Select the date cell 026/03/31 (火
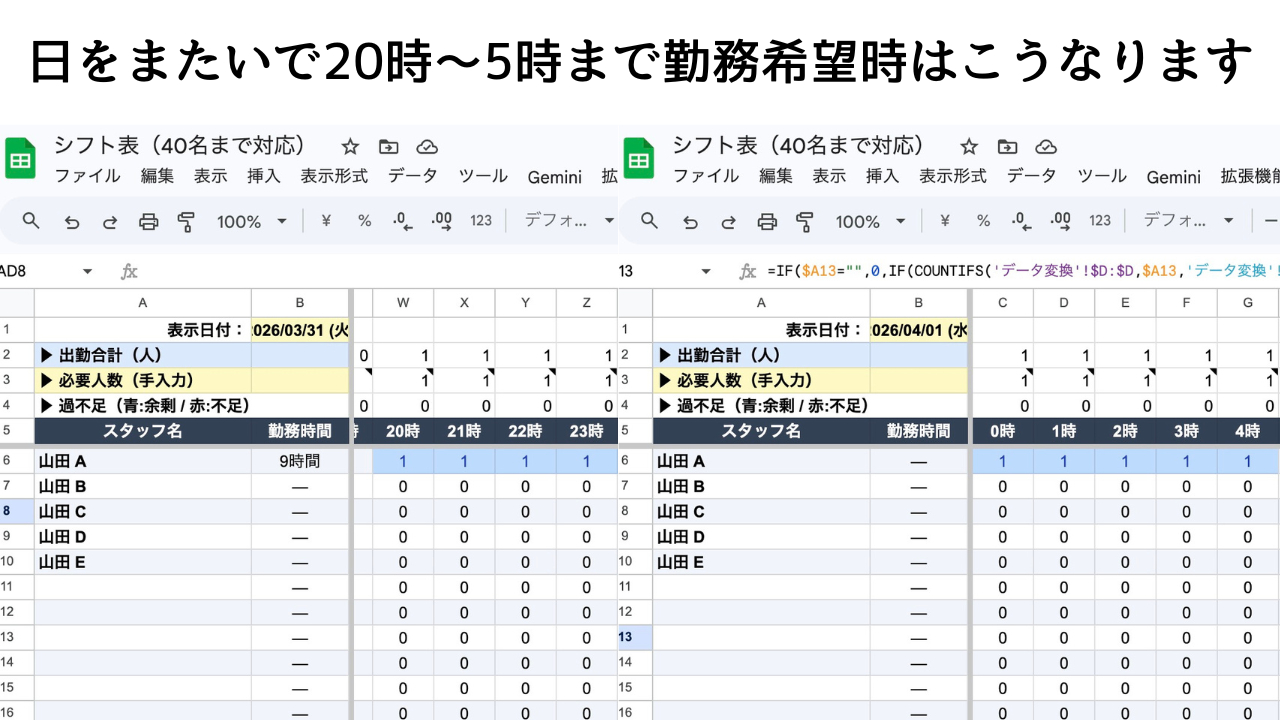The height and width of the screenshot is (720, 1280). [x=300, y=330]
